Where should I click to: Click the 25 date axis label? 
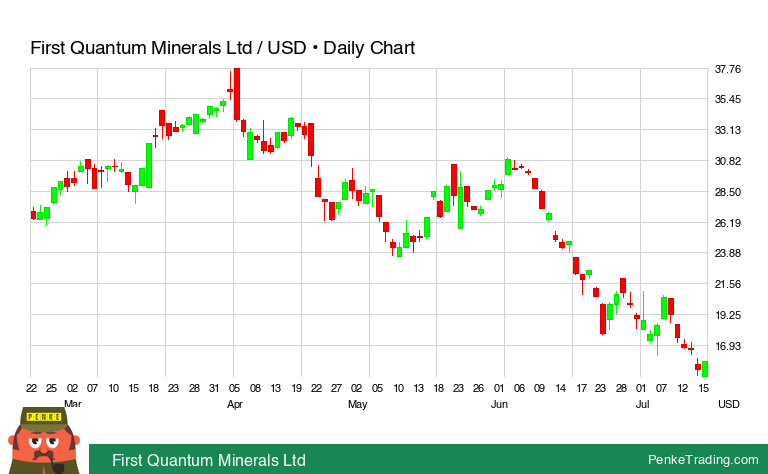click(x=51, y=388)
